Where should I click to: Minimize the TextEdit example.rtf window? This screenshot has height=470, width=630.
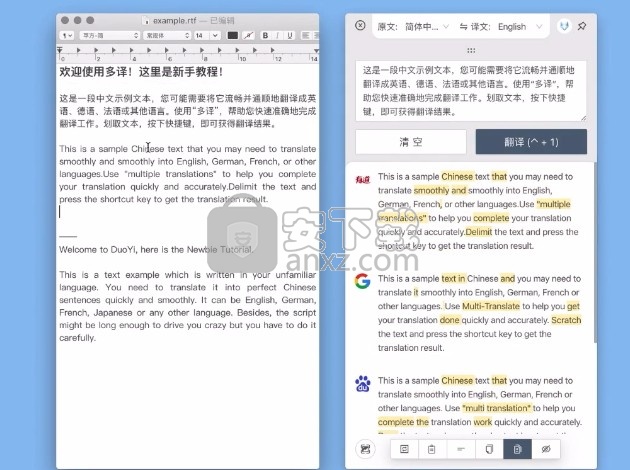(78, 20)
